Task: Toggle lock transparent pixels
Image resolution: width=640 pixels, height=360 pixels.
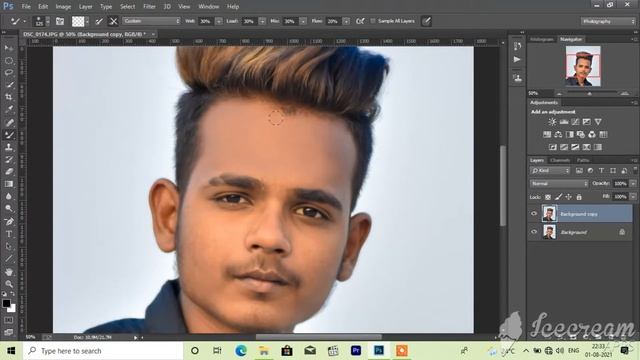Action: (x=548, y=197)
